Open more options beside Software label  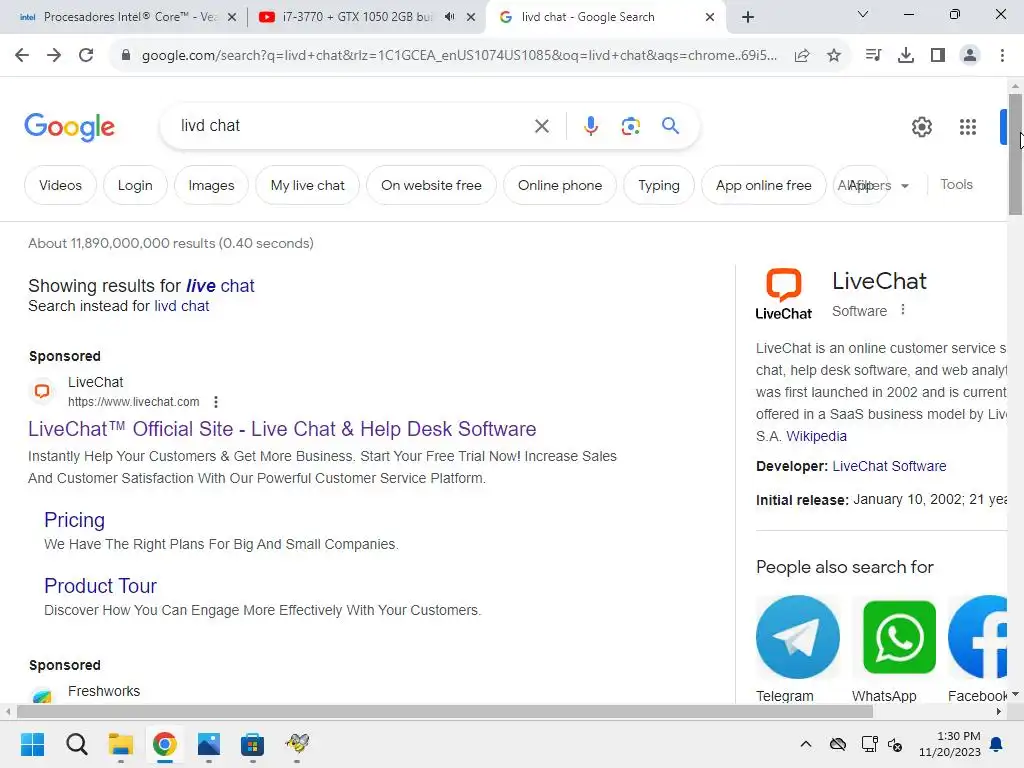click(903, 310)
